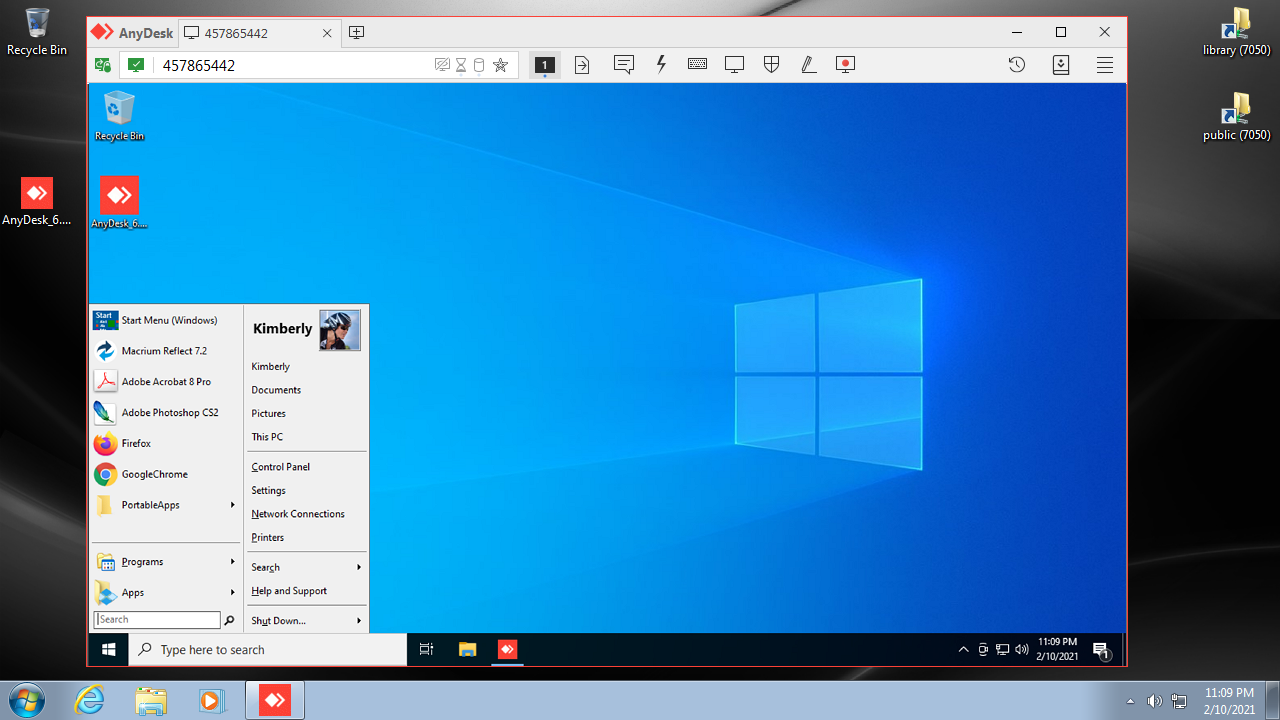Open Control Panel from the Start menu
This screenshot has height=720, width=1280.
281,467
